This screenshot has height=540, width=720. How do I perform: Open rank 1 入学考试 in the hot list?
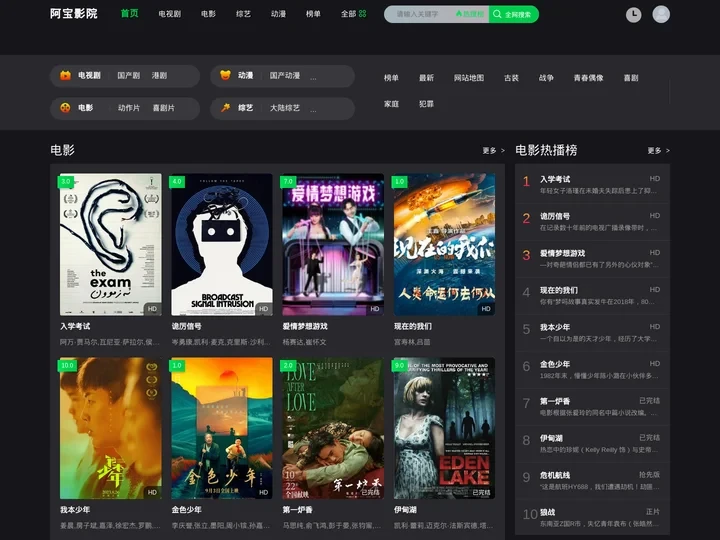(592, 185)
